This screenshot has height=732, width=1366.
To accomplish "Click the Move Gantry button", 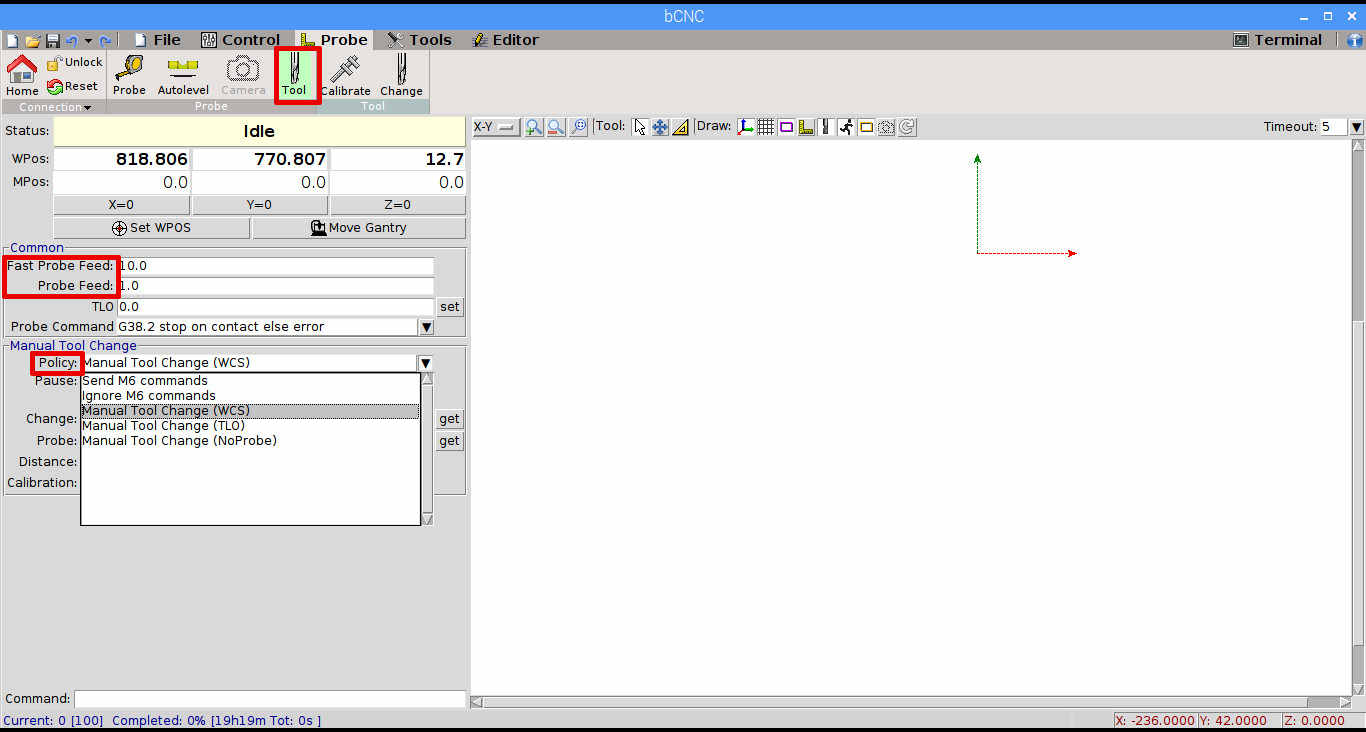I will 359,228.
